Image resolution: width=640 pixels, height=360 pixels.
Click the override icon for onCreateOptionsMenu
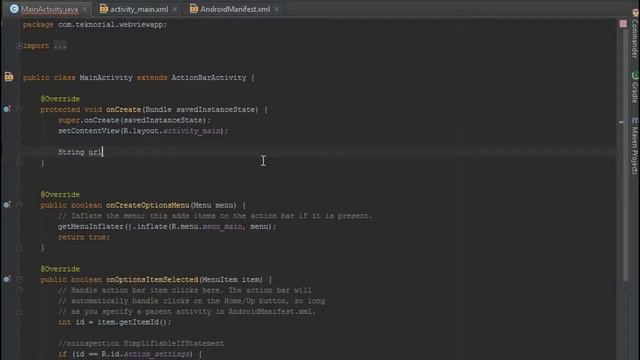7,204
